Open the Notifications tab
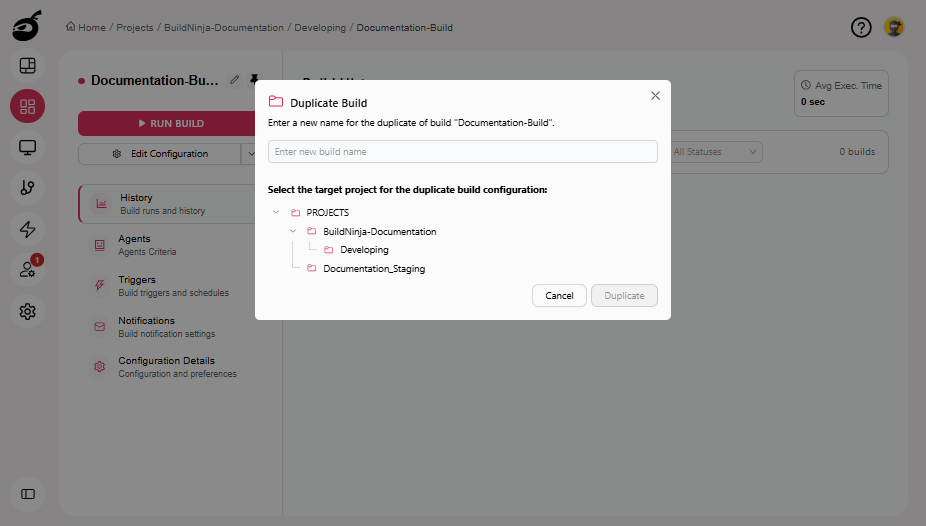 tap(167, 326)
